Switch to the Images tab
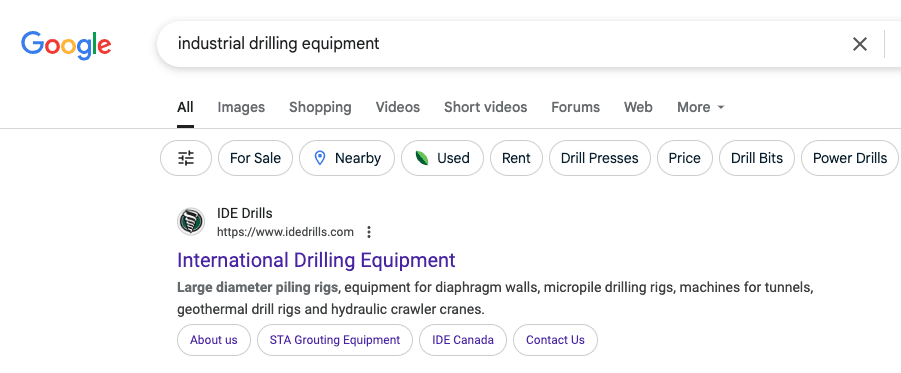The height and width of the screenshot is (373, 901). tap(241, 107)
